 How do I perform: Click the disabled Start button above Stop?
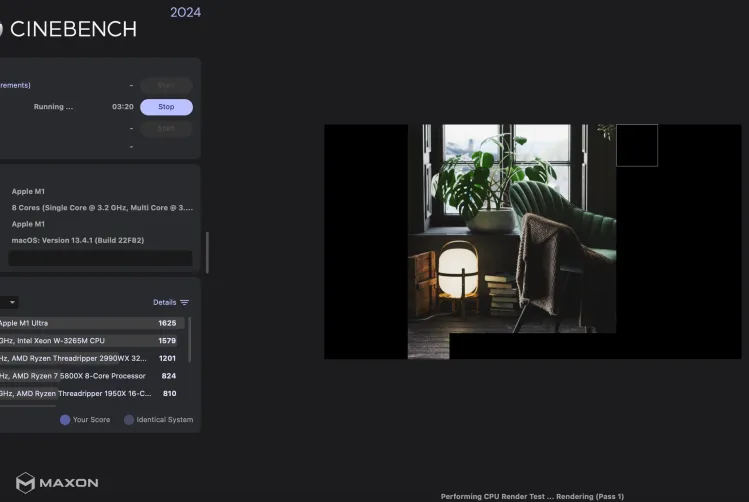click(166, 85)
